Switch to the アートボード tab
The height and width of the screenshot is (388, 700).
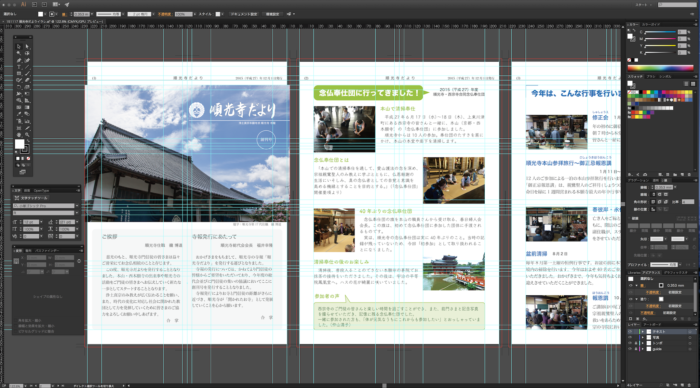pyautogui.click(x=651, y=325)
